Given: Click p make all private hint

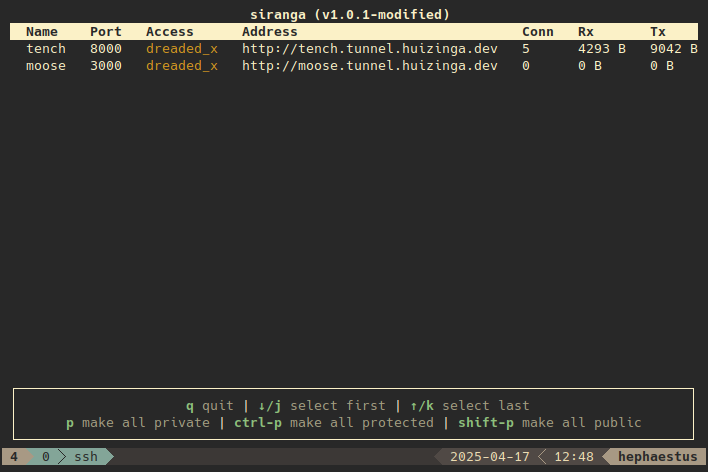Looking at the screenshot, I should [x=138, y=423].
